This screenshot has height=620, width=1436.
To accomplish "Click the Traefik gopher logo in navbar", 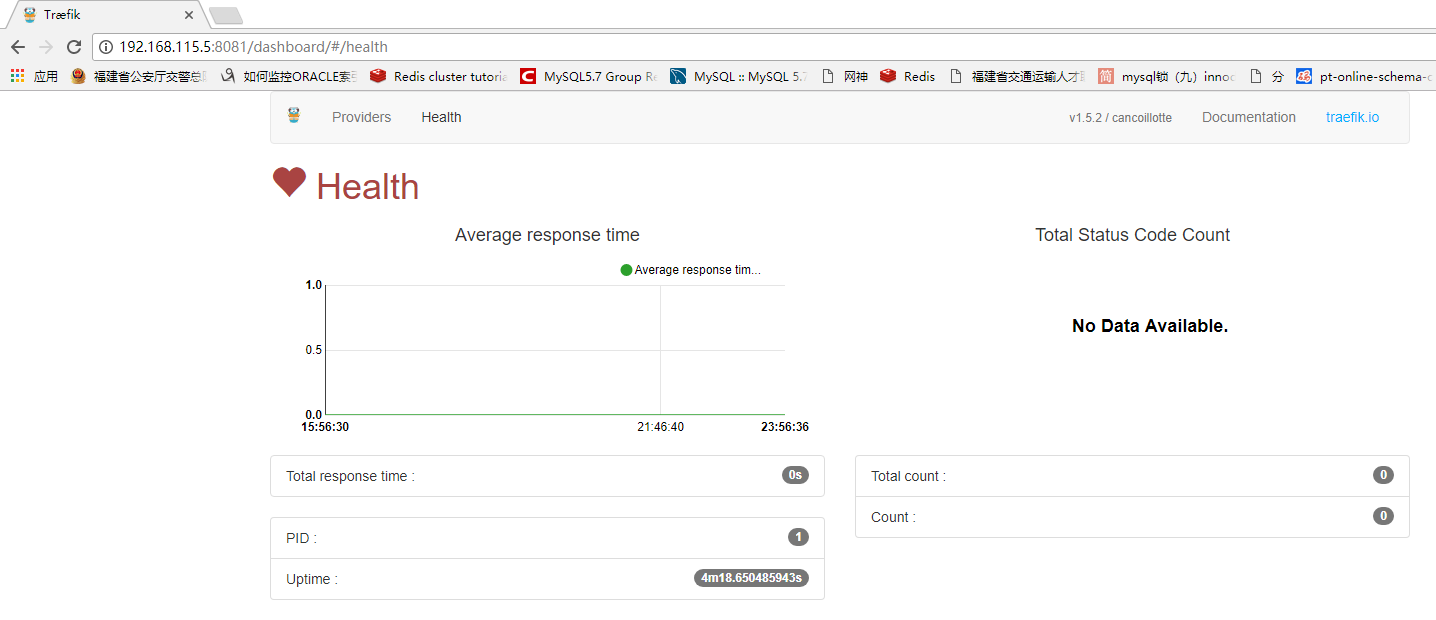I will pyautogui.click(x=294, y=117).
